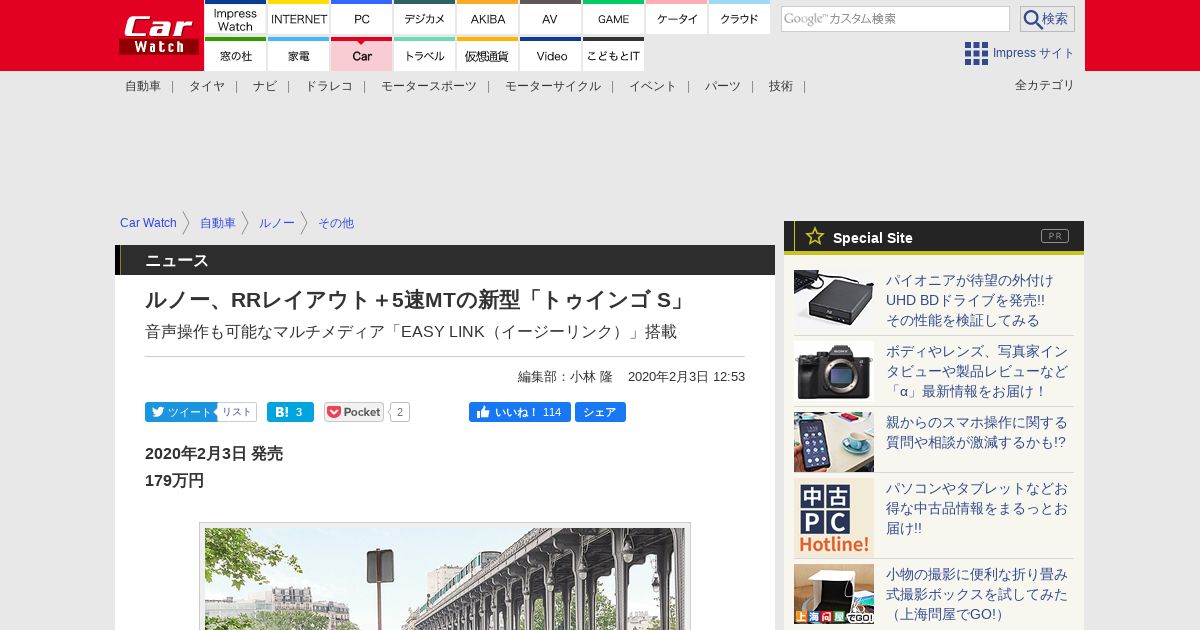This screenshot has width=1200, height=630.
Task: Open Paris bridge article photo
Action: [445, 578]
